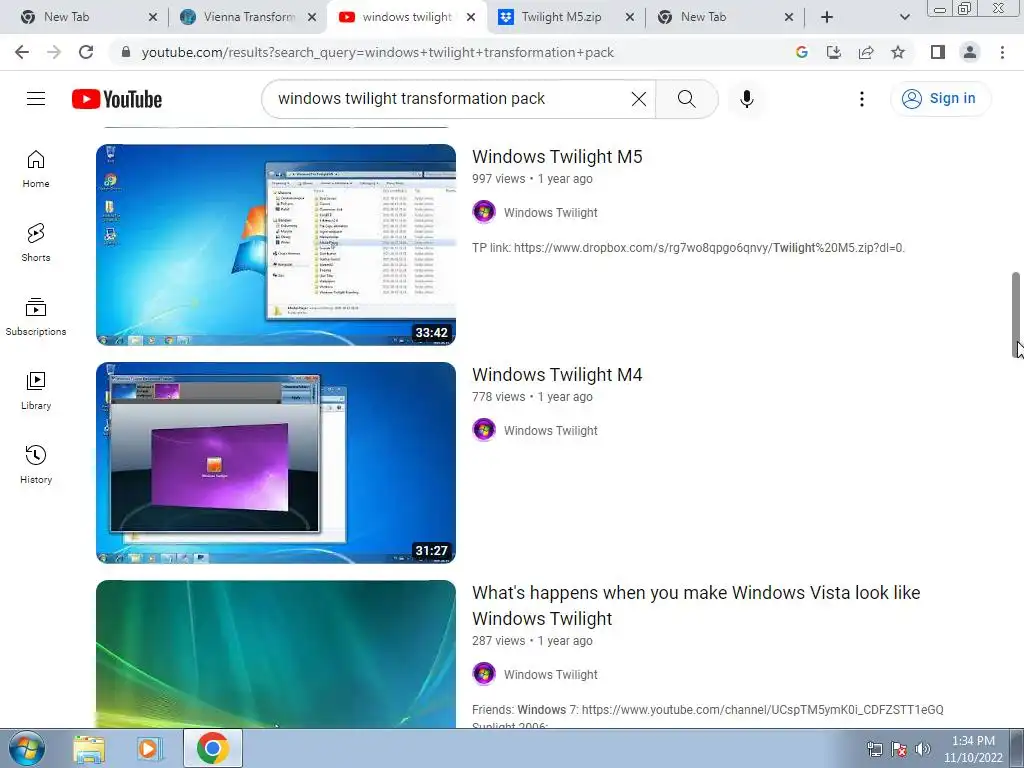Close the Twilight M5.zip tab
Viewport: 1024px width, 768px height.
[x=630, y=17]
